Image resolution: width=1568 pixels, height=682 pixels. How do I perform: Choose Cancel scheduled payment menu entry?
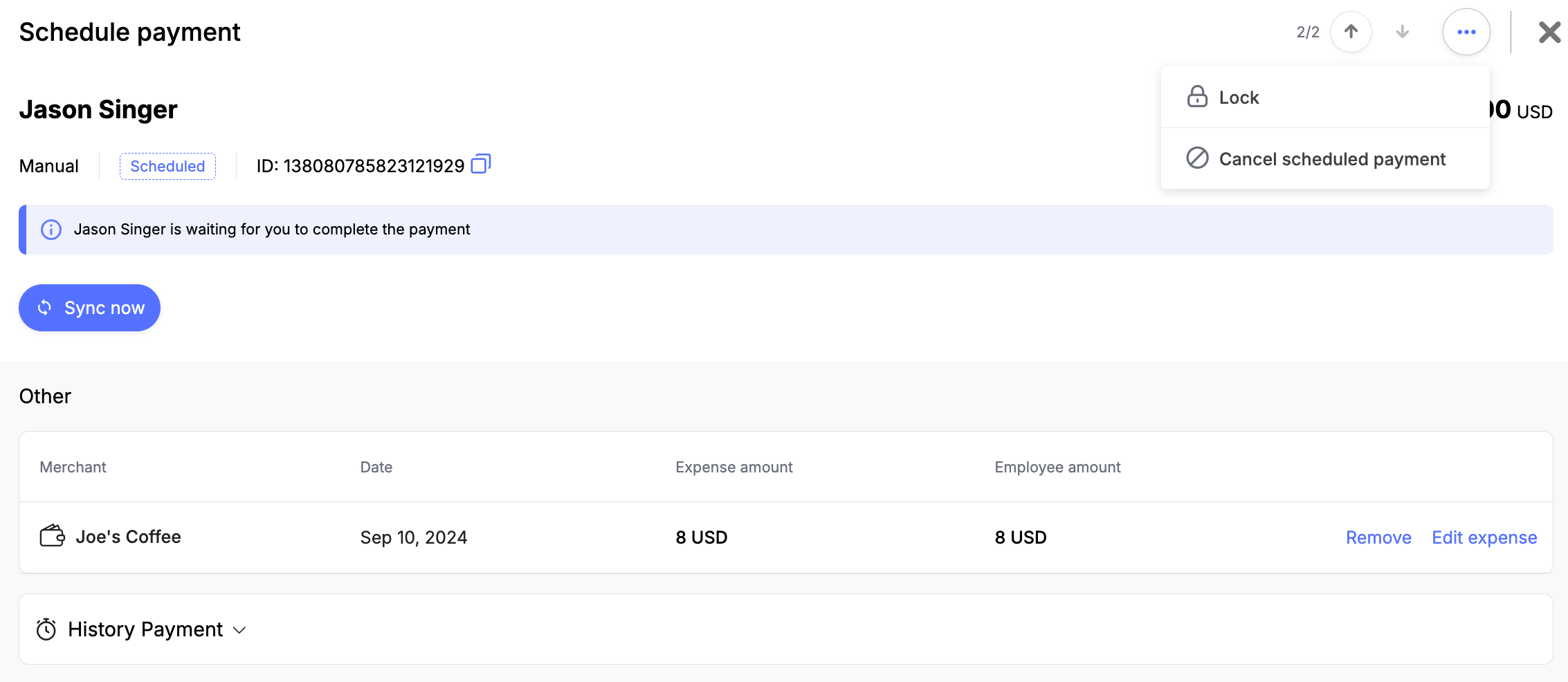[x=1331, y=159]
